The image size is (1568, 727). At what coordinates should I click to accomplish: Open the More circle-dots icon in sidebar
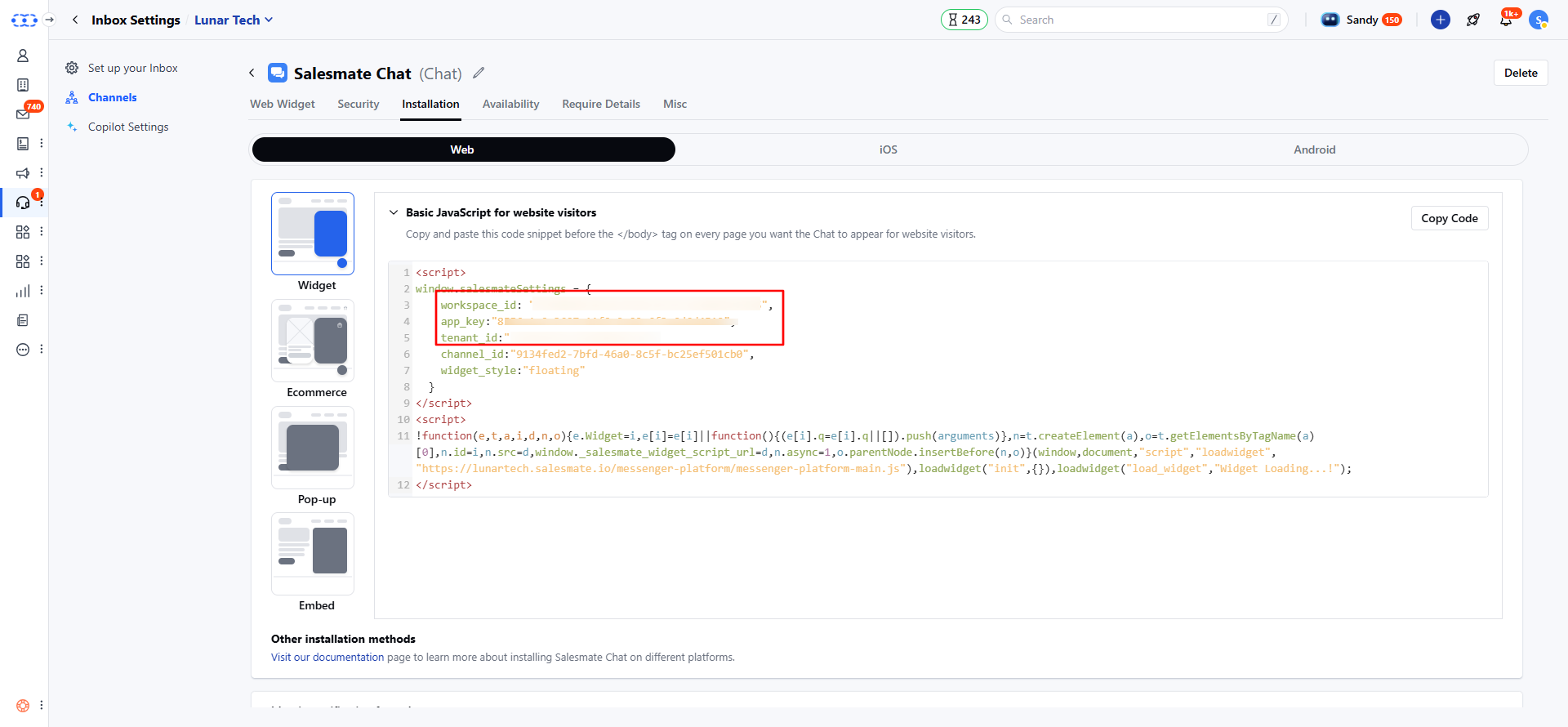pyautogui.click(x=23, y=350)
